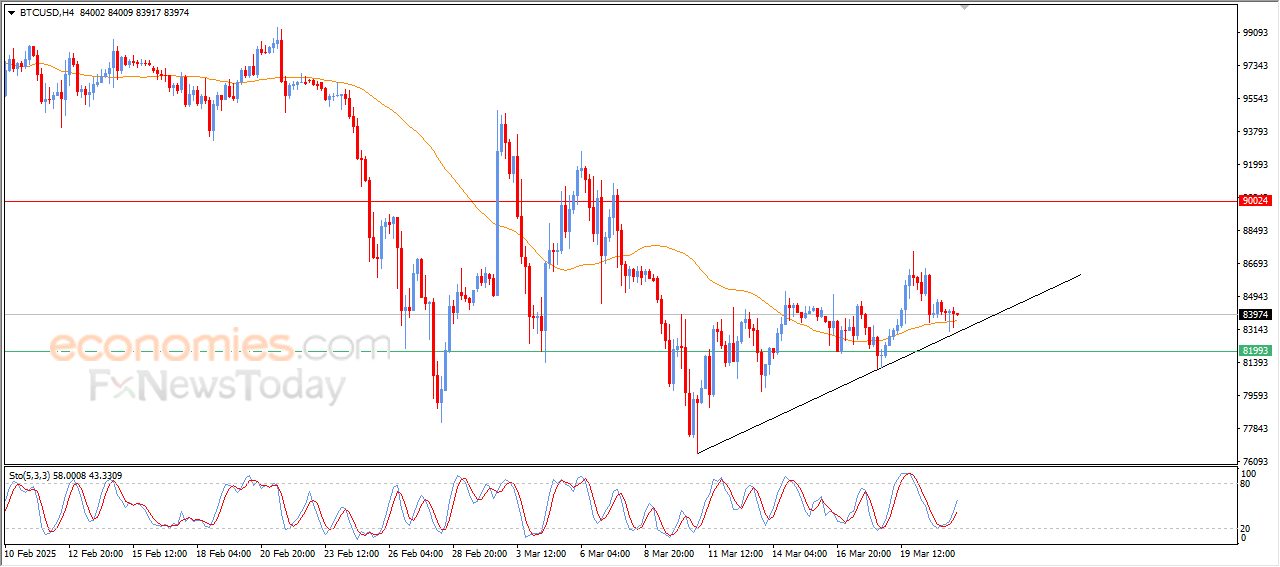Click the 99093 price axis value
The image size is (1280, 567).
point(1255,33)
